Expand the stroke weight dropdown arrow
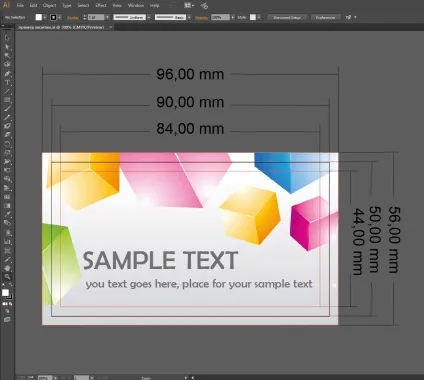The height and width of the screenshot is (380, 424). click(x=107, y=17)
